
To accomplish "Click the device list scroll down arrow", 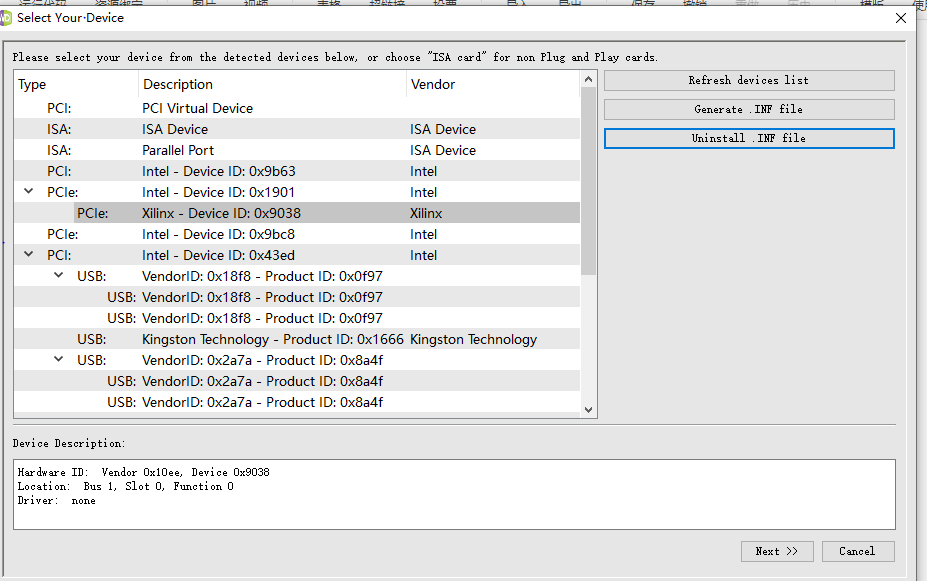I will tap(588, 410).
